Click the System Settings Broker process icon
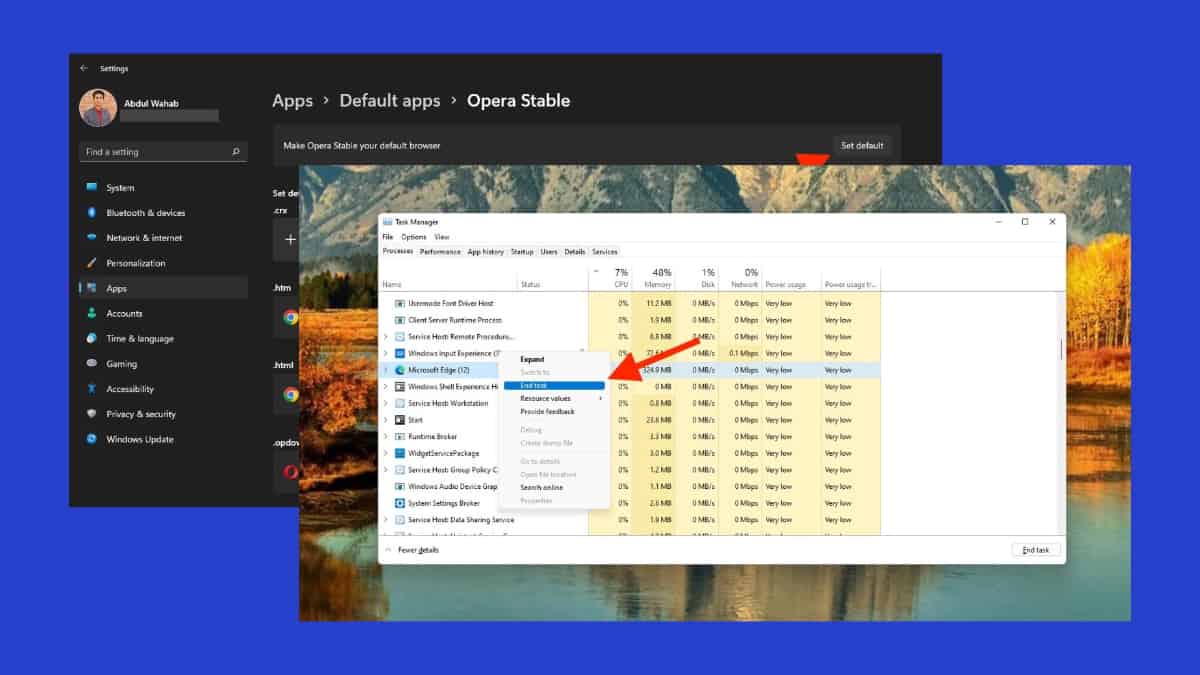Viewport: 1200px width, 675px height. (x=400, y=503)
